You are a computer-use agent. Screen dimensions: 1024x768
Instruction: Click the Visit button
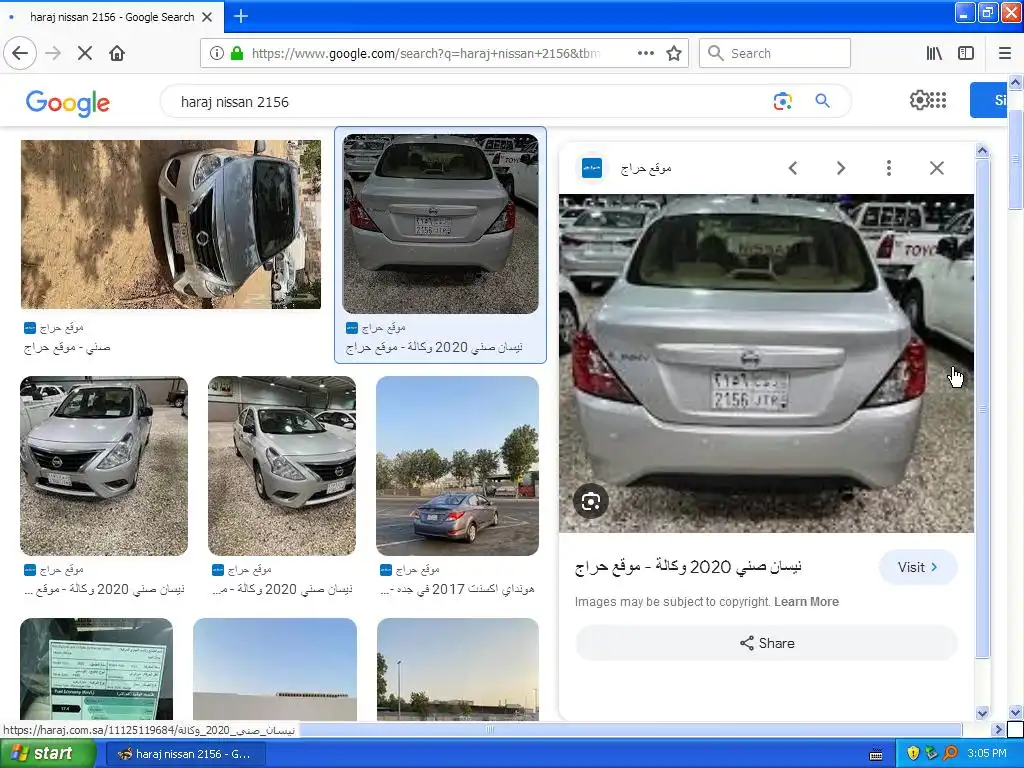point(918,567)
